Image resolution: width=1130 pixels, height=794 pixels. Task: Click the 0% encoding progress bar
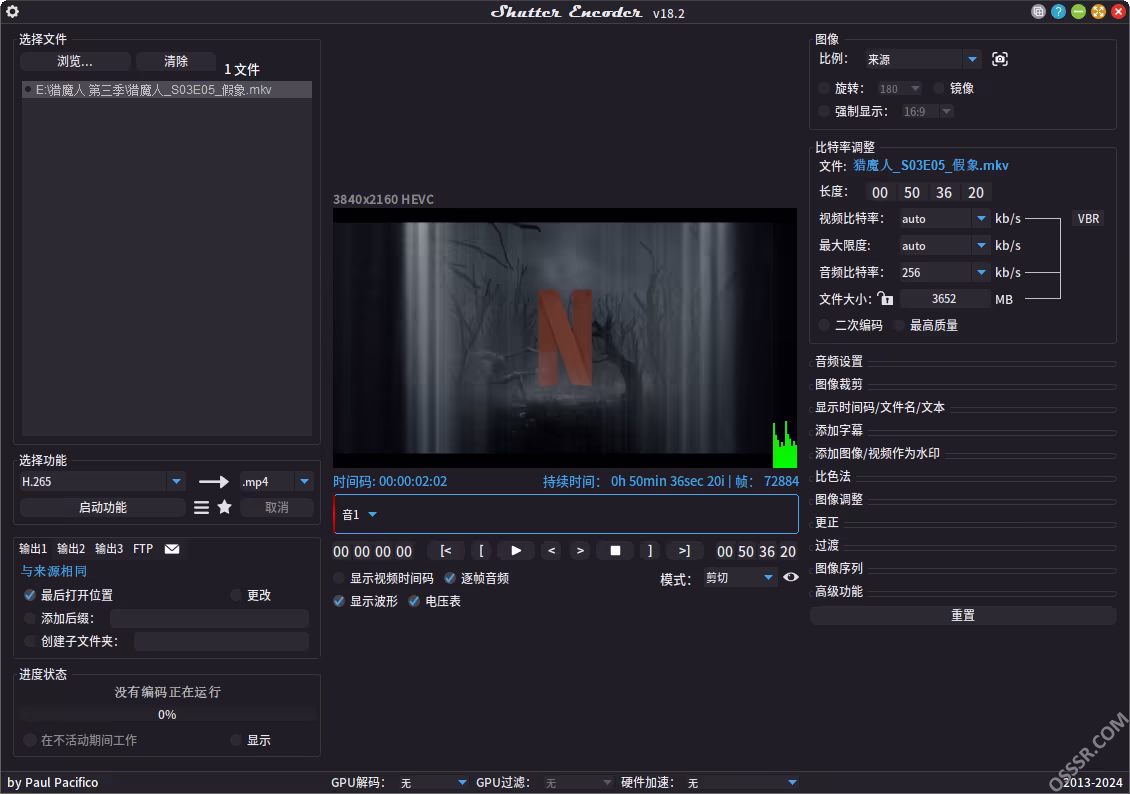click(x=167, y=714)
